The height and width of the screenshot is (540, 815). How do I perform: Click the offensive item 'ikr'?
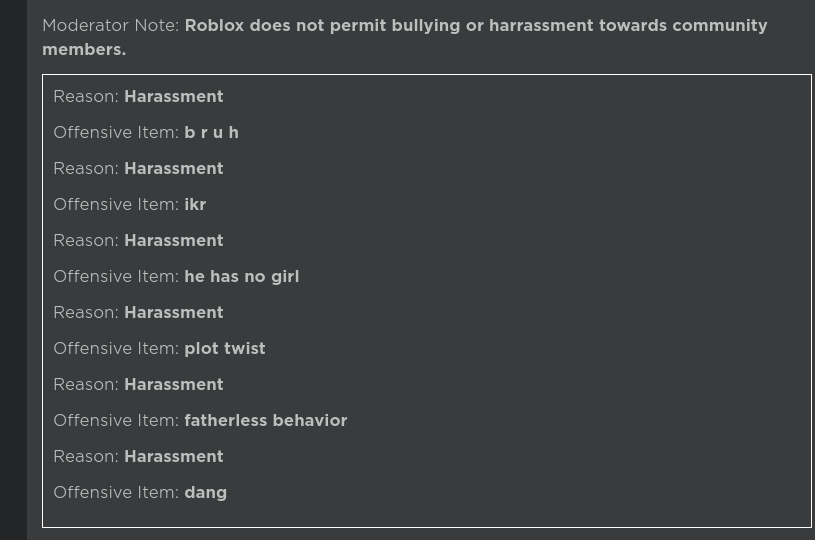click(195, 204)
